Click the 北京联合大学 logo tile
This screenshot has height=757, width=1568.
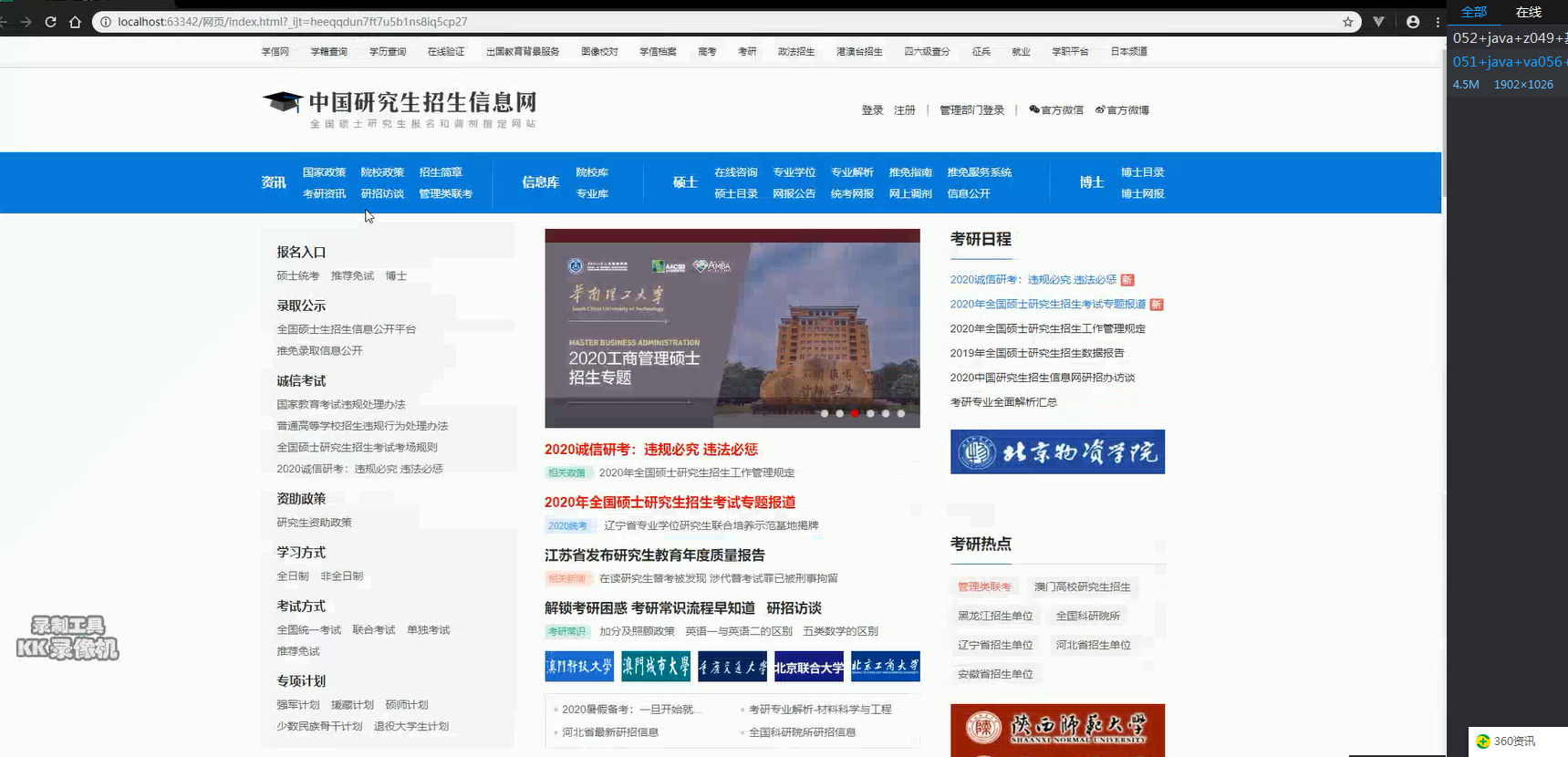pos(809,667)
